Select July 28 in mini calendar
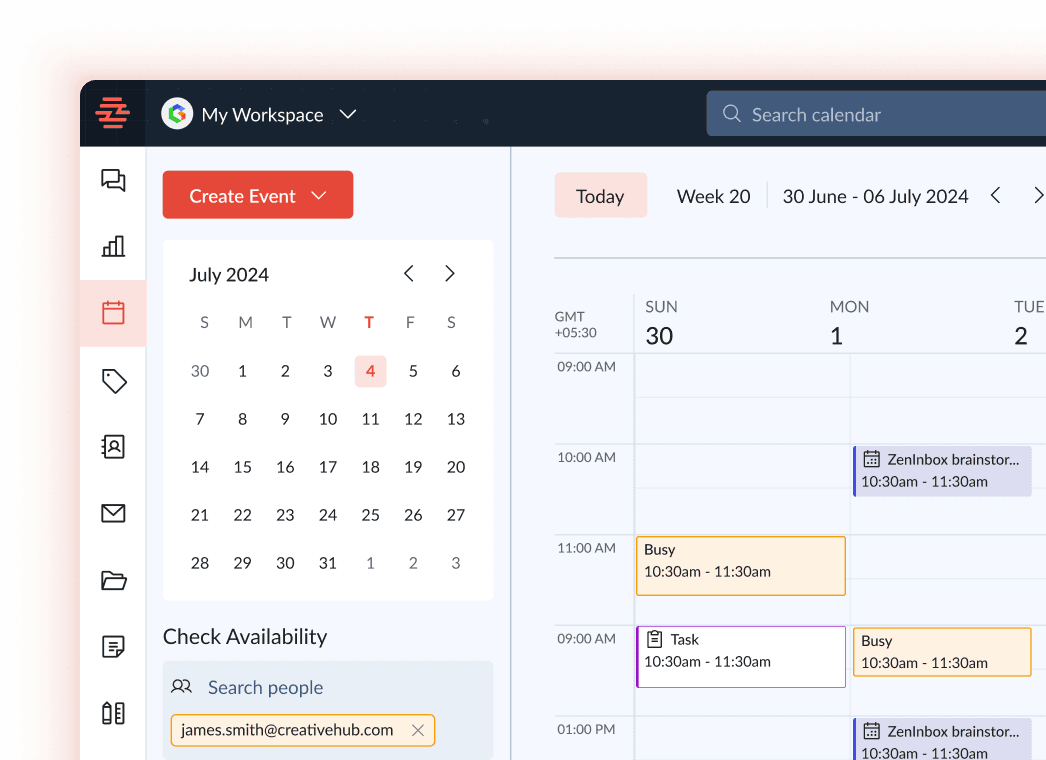The height and width of the screenshot is (760, 1046). click(x=200, y=563)
